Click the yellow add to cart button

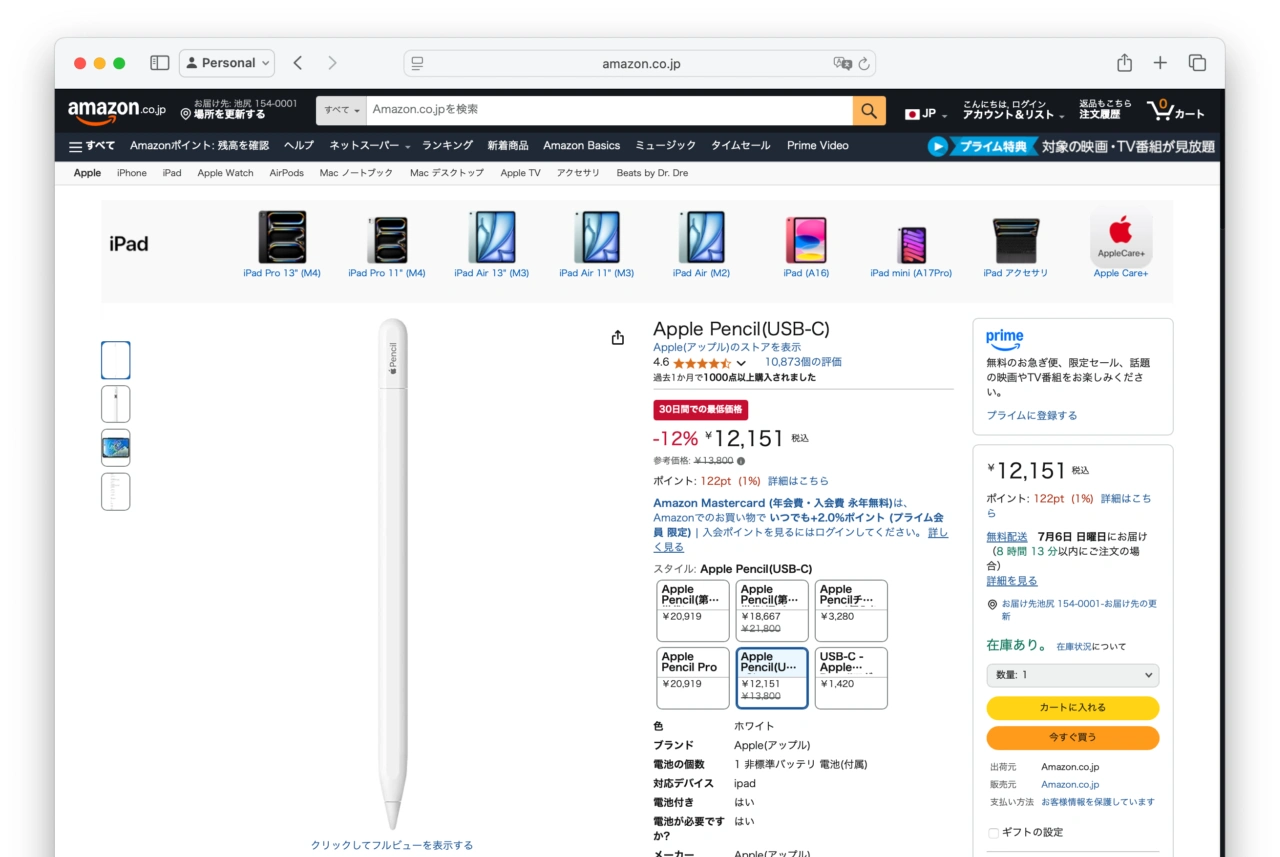coord(1072,708)
